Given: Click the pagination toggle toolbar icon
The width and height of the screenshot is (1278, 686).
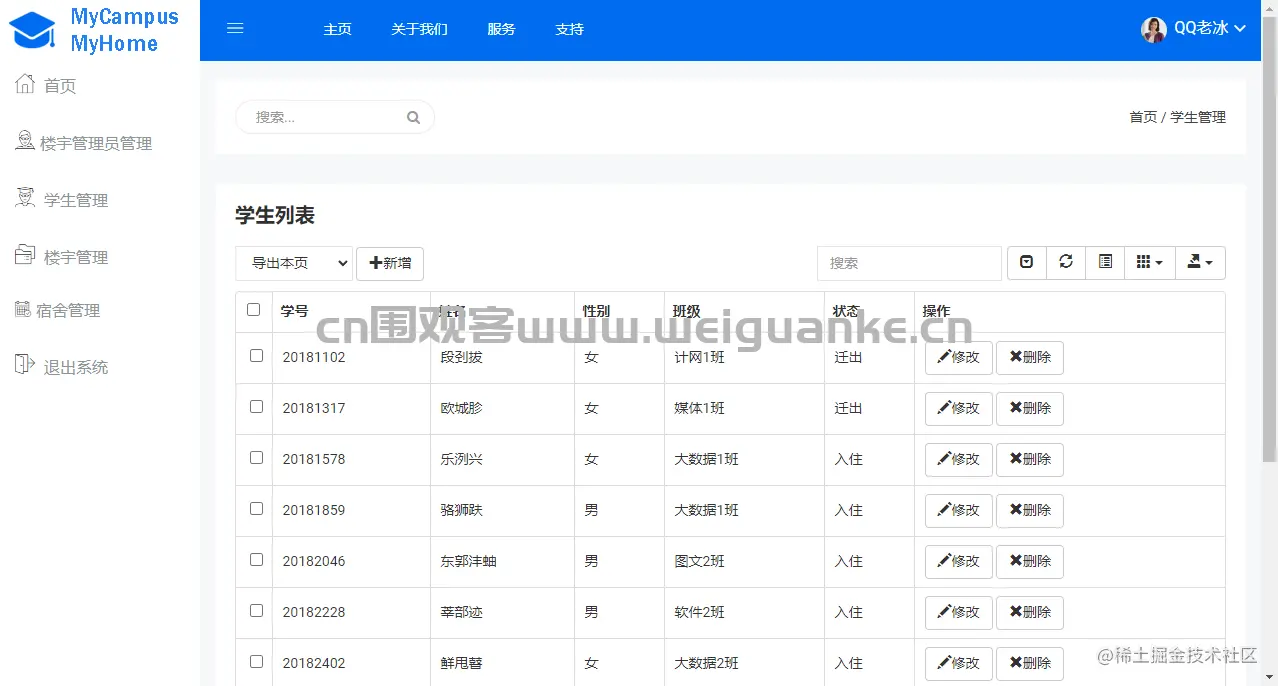Looking at the screenshot, I should tap(1027, 262).
